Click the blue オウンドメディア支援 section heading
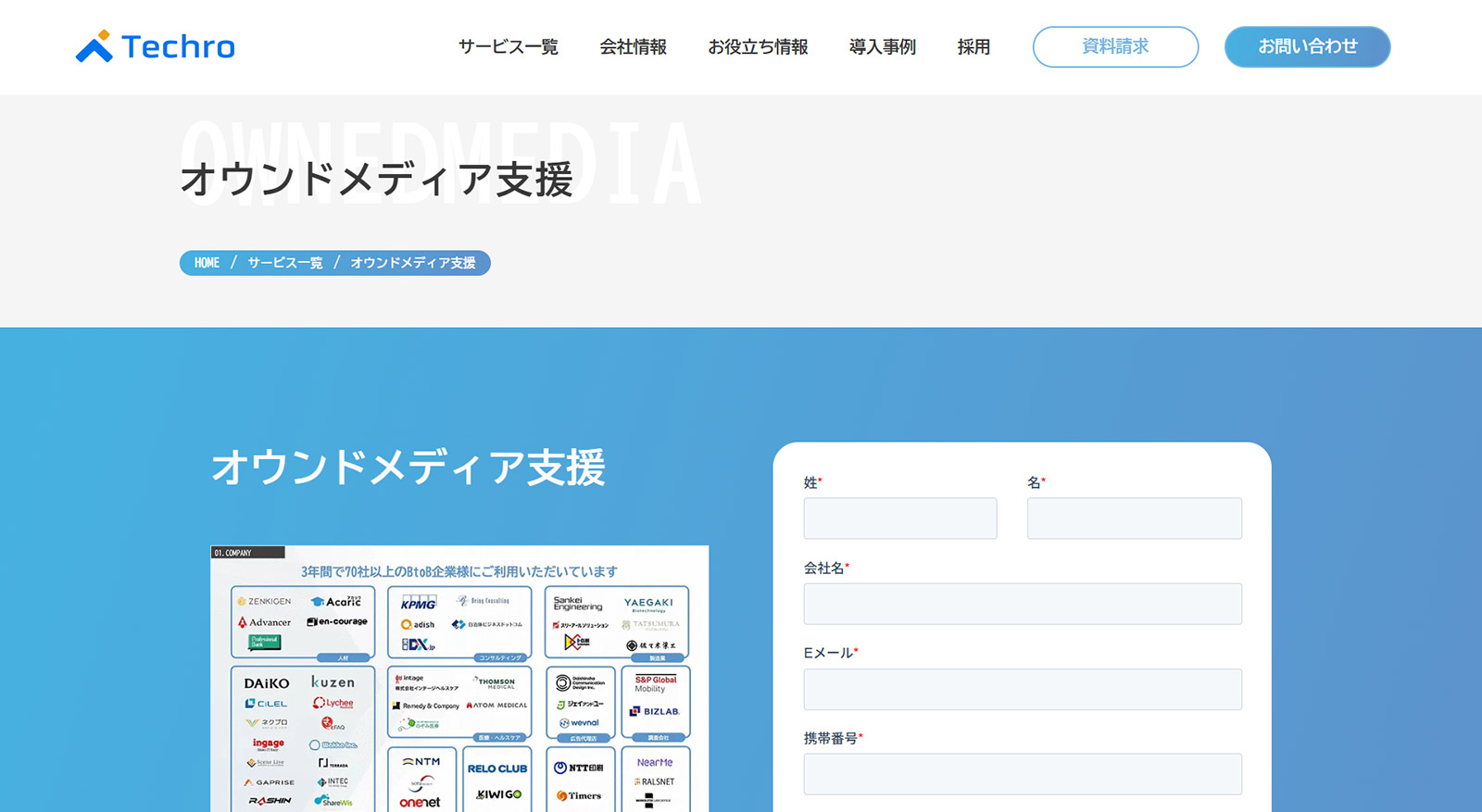1482x812 pixels. point(408,467)
